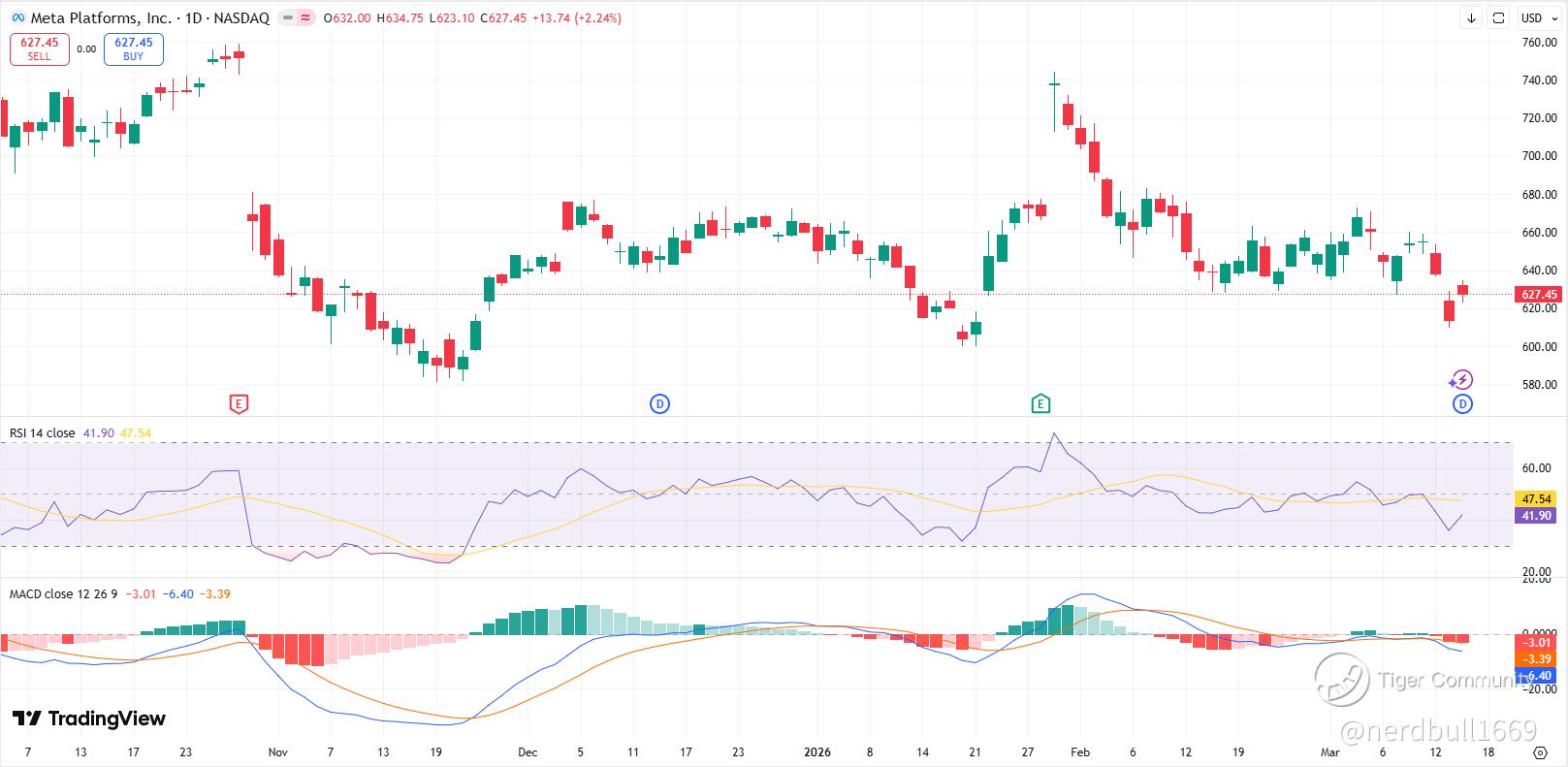Click the TradingView logo

(x=88, y=719)
